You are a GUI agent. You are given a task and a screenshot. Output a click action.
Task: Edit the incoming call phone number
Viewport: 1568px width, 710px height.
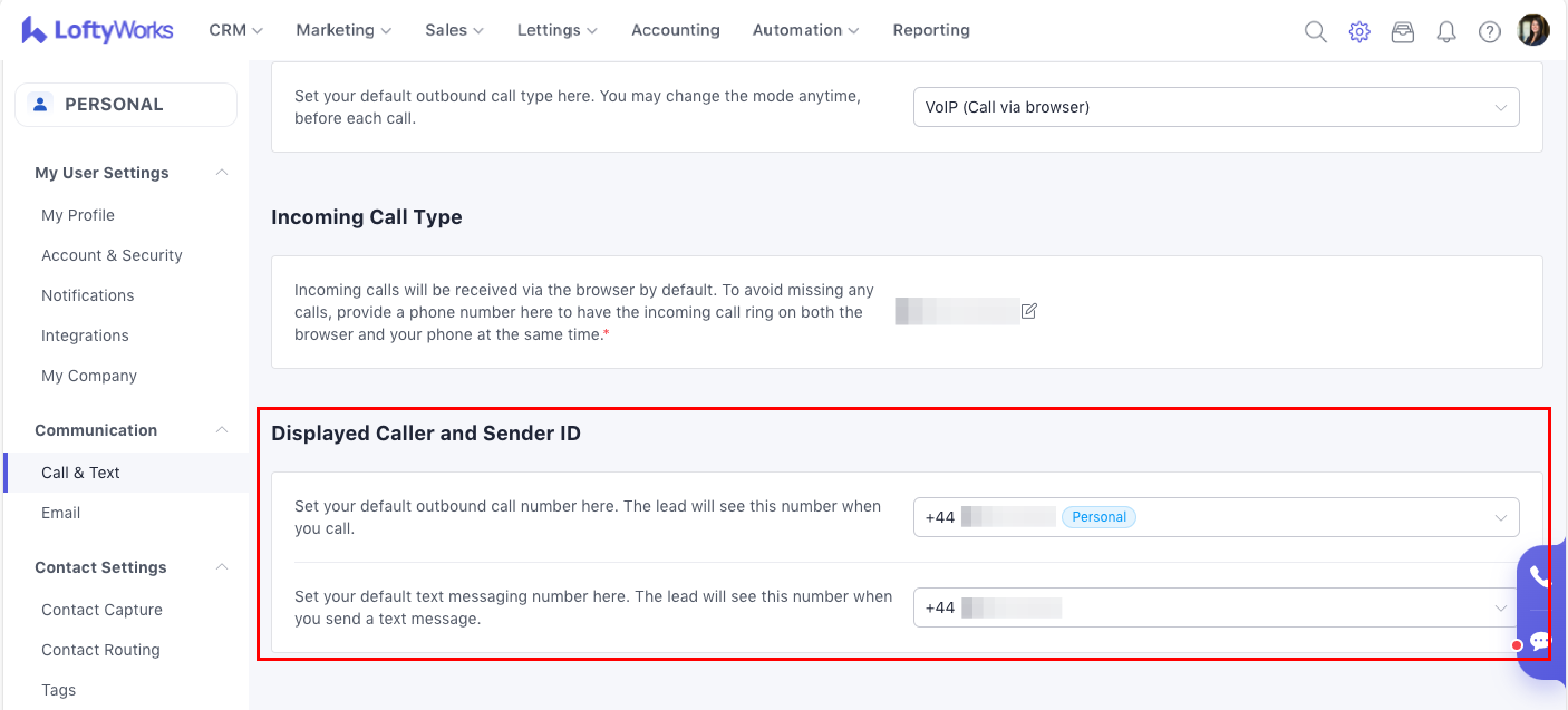1029,311
